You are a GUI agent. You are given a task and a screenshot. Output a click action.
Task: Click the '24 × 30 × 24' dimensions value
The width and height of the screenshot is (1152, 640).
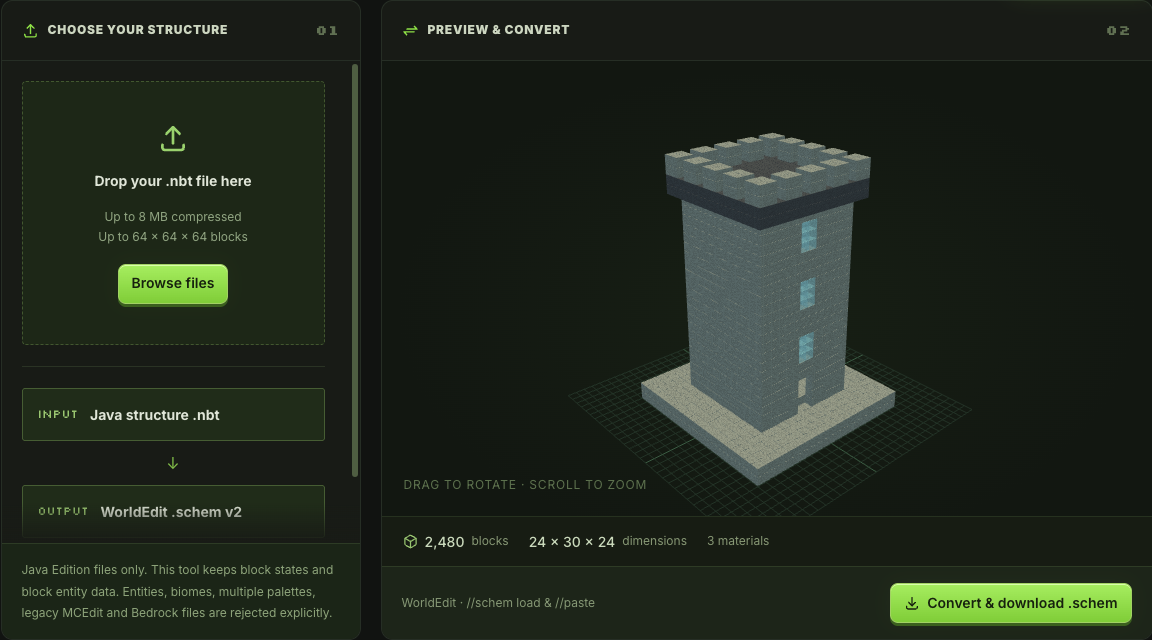coord(572,542)
